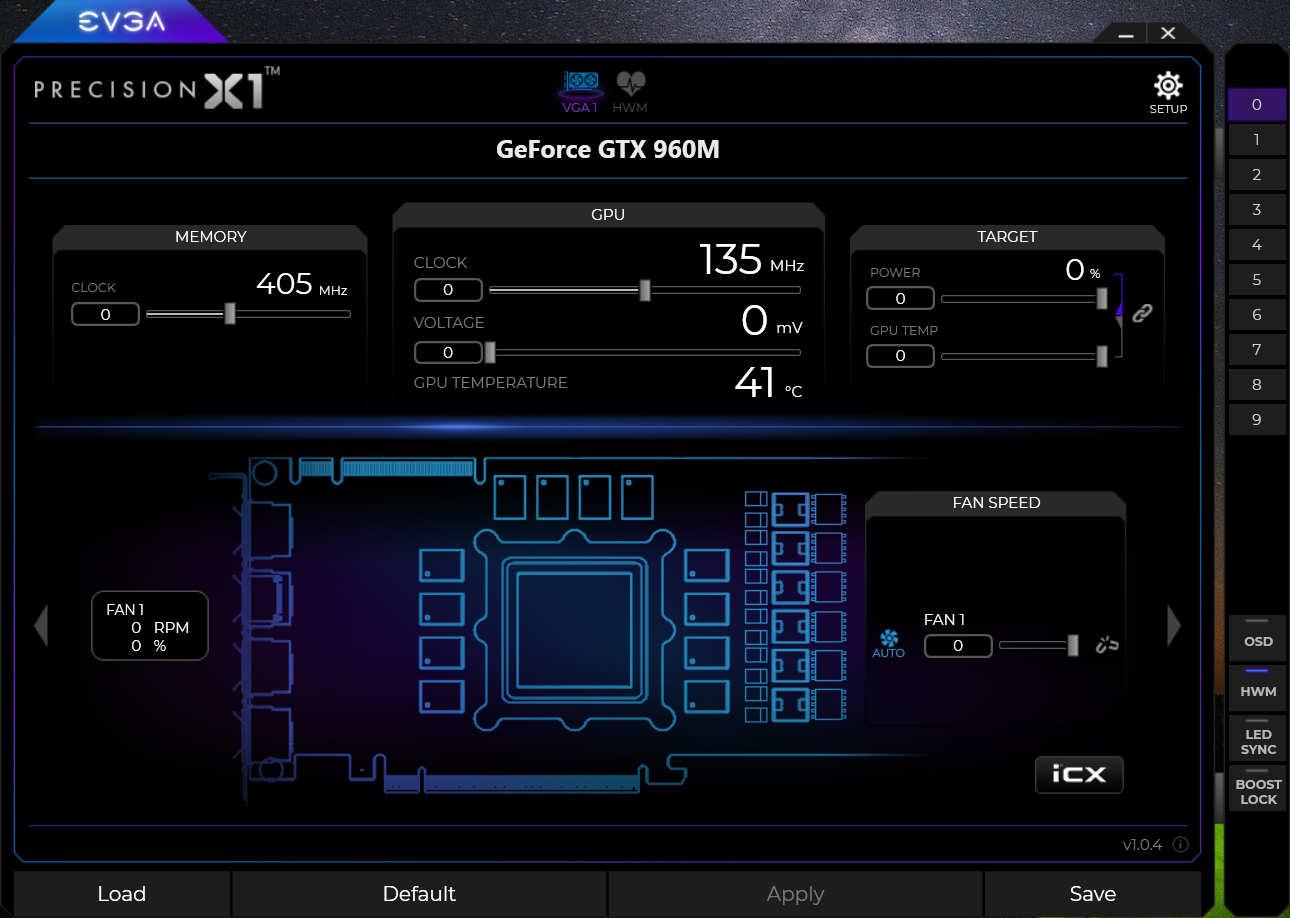Select profile 6
The width and height of the screenshot is (1290, 918).
(x=1257, y=314)
